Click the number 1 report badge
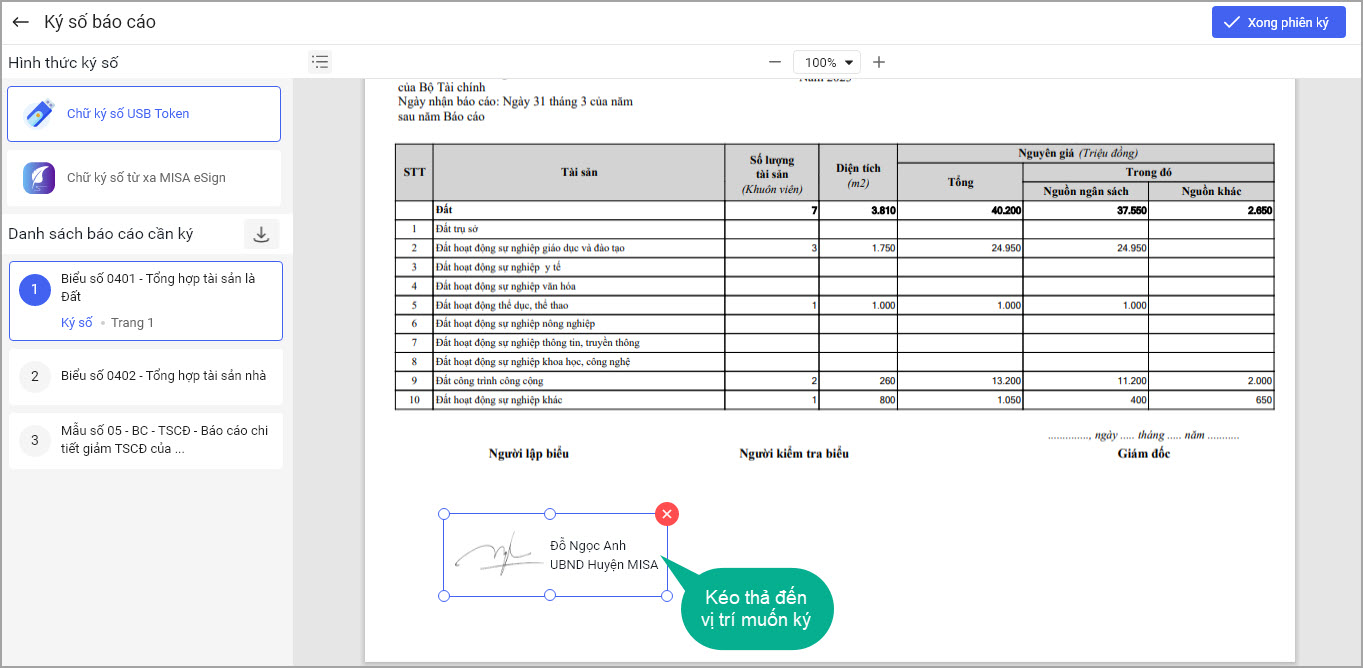This screenshot has height=668, width=1363. [35, 290]
